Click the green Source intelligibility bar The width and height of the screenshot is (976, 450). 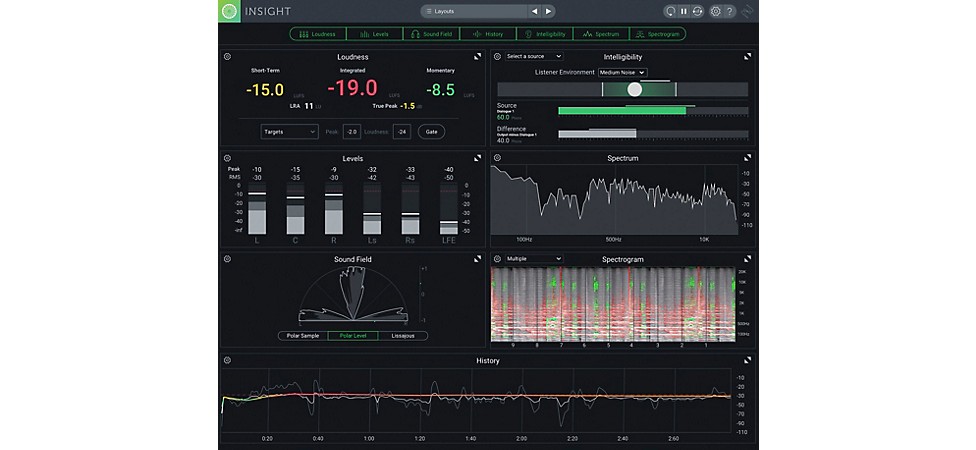[x=622, y=111]
